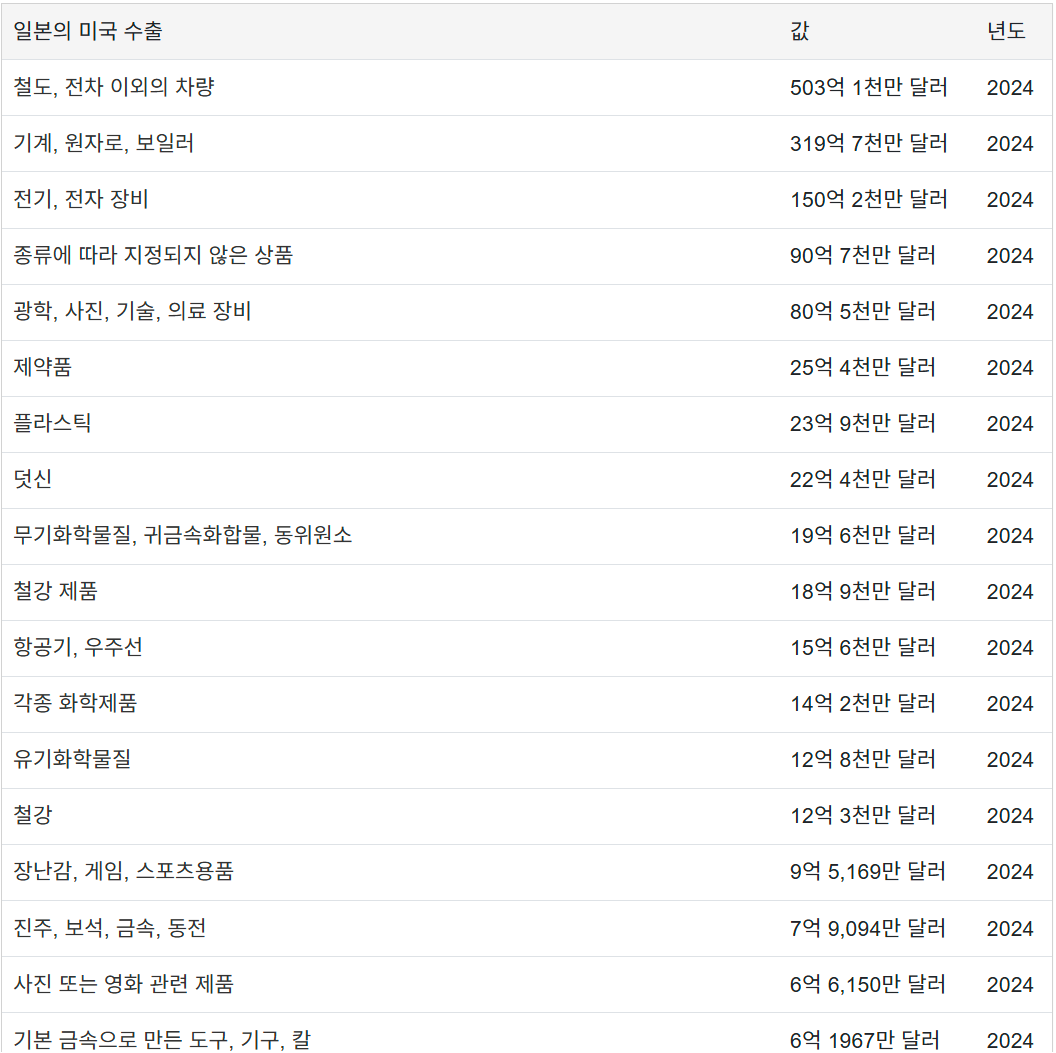This screenshot has width=1056, height=1053.
Task: Open '장난감, 게임, 스포츠용품' entry
Action: click(x=124, y=871)
